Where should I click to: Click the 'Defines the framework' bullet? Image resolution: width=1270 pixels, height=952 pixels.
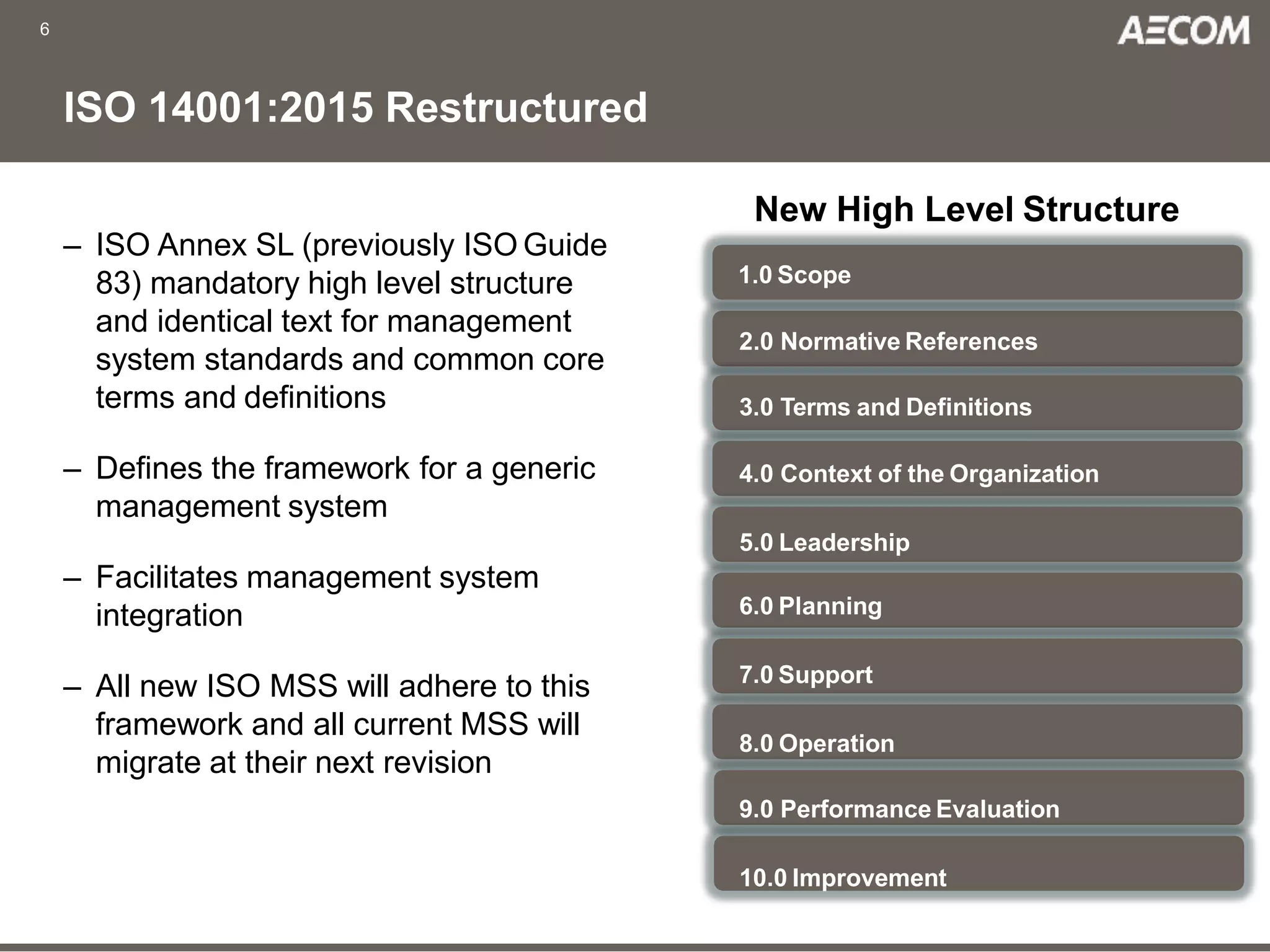pyautogui.click(x=329, y=487)
